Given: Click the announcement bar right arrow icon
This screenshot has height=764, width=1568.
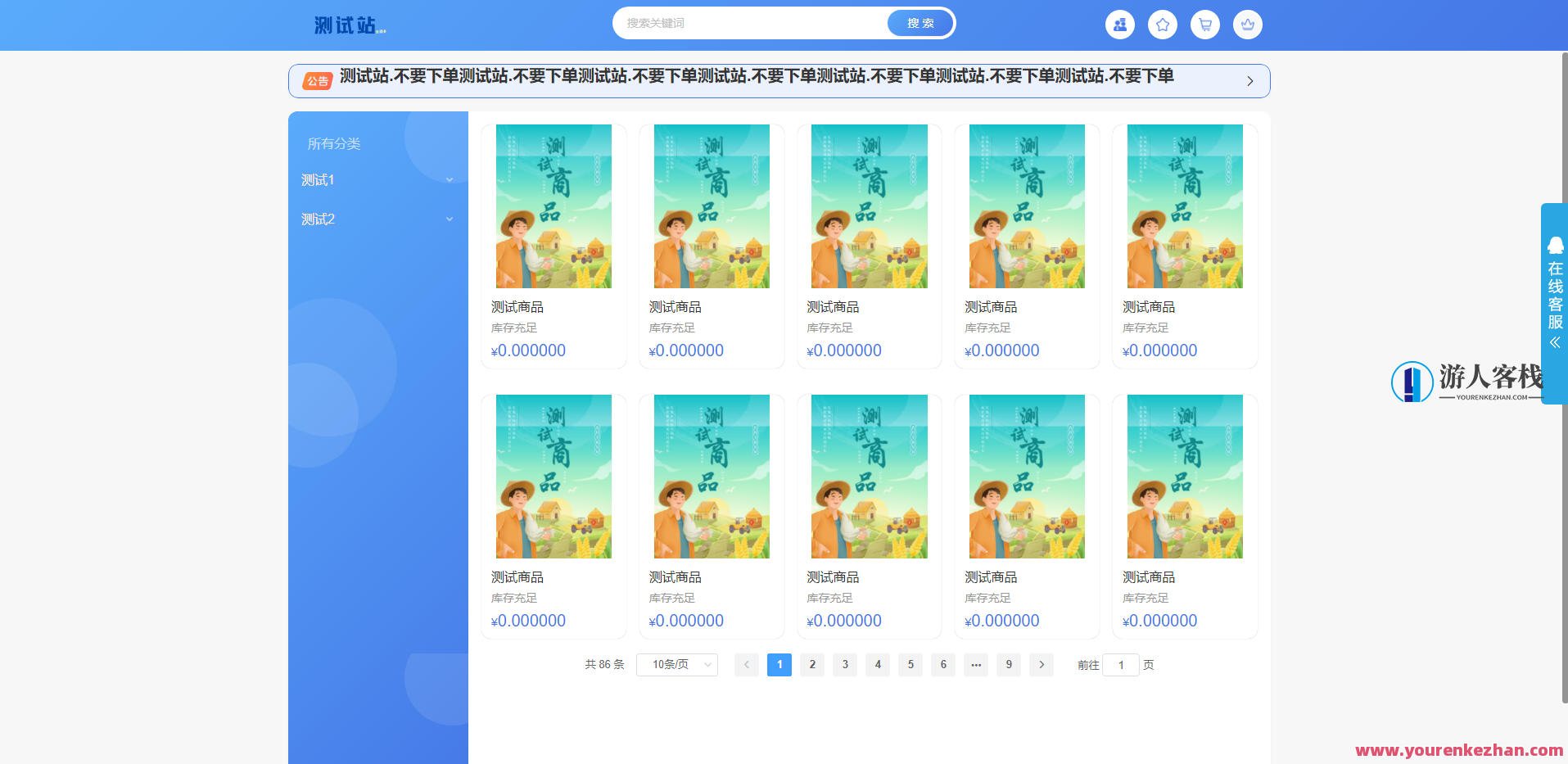Looking at the screenshot, I should coord(1249,80).
